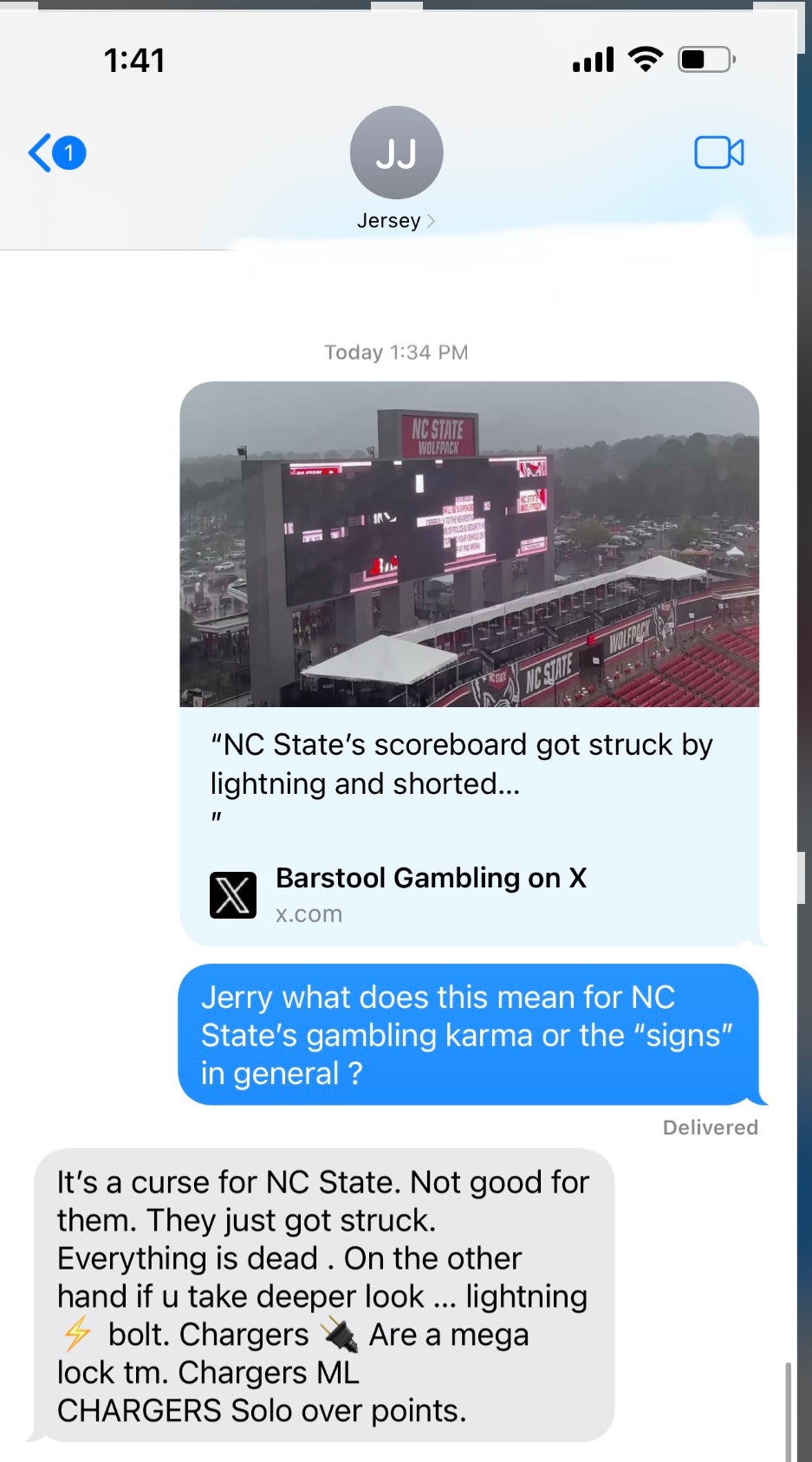812x1462 pixels.
Task: Open the x.com domain link
Action: (309, 914)
